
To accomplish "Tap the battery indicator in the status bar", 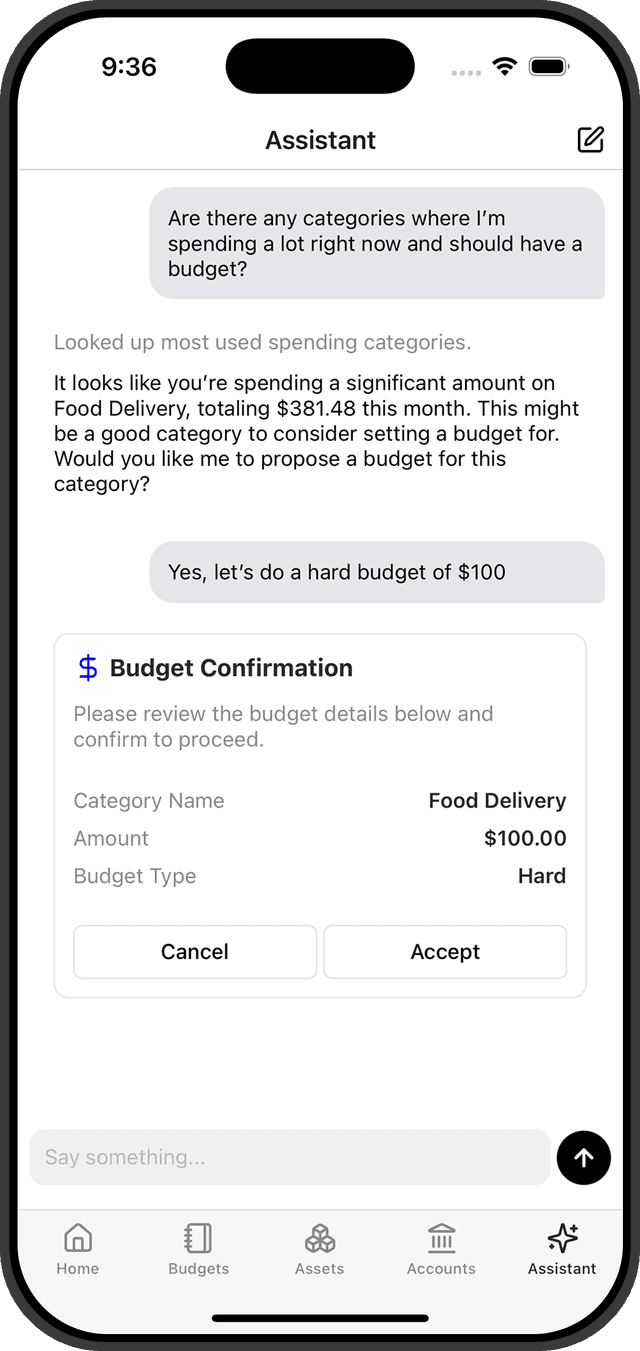I will (x=549, y=65).
